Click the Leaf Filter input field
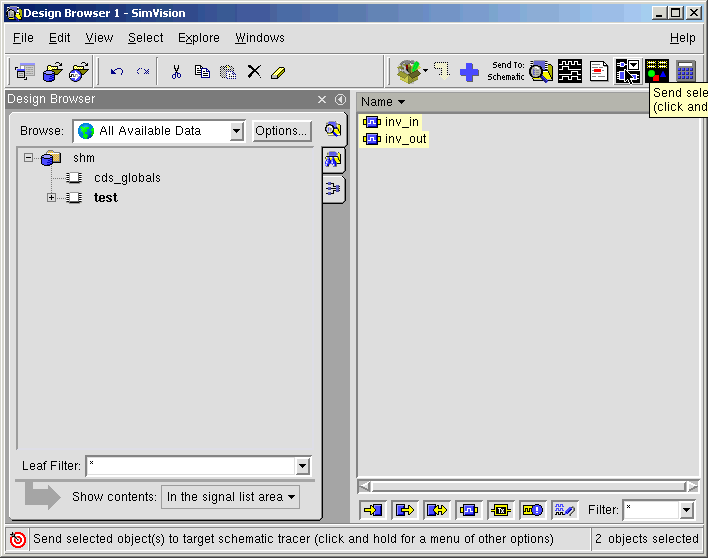 tap(190, 466)
